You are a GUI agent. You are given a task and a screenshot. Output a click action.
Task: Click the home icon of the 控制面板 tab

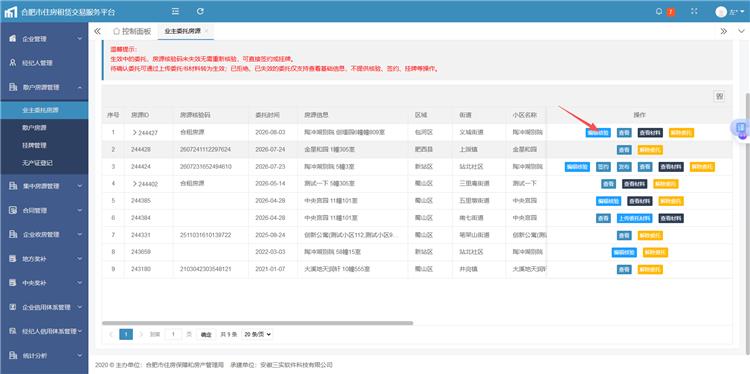pyautogui.click(x=116, y=32)
